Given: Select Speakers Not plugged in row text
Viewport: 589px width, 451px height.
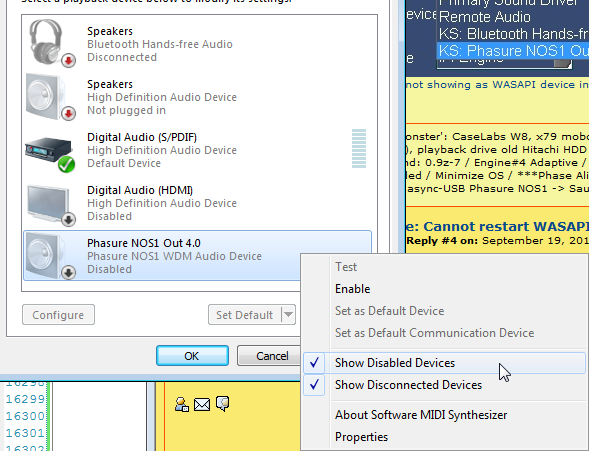Looking at the screenshot, I should click(162, 97).
